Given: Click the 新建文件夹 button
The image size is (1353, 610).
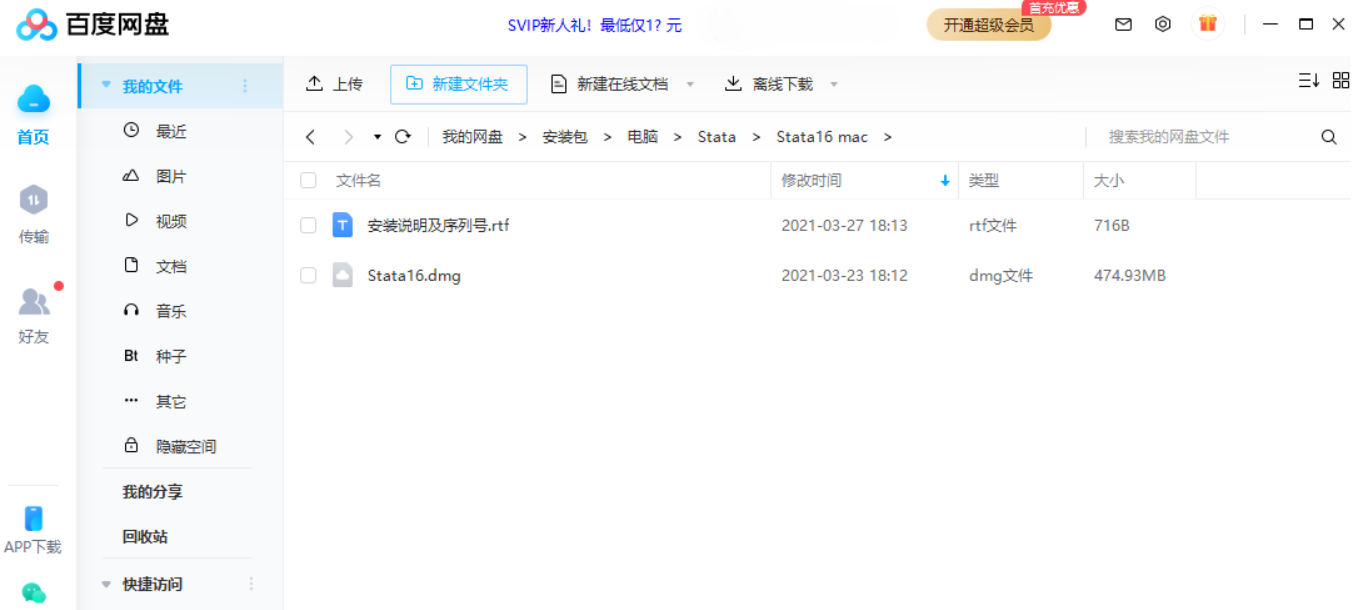Looking at the screenshot, I should pos(458,84).
